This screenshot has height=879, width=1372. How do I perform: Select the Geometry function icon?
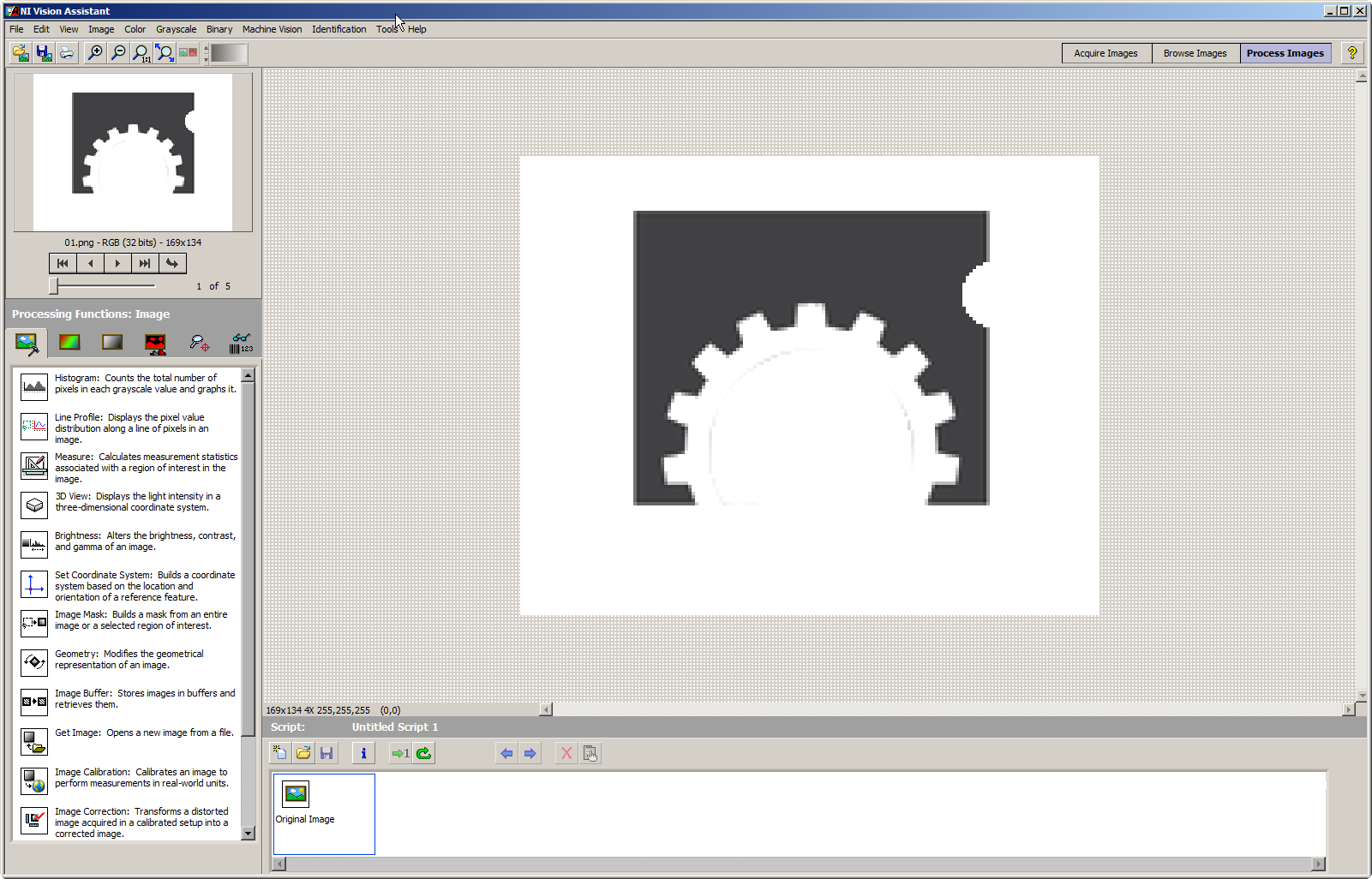coord(34,663)
